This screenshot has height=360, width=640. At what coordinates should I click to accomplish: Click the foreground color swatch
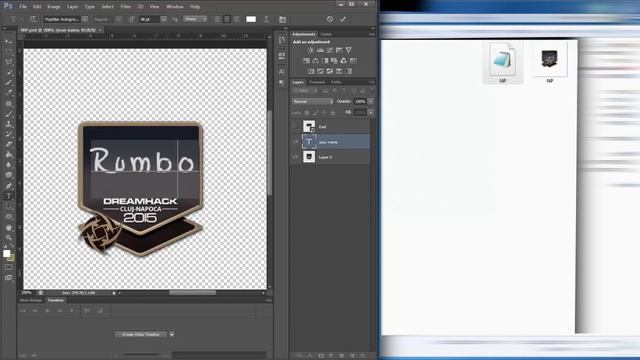[7, 253]
